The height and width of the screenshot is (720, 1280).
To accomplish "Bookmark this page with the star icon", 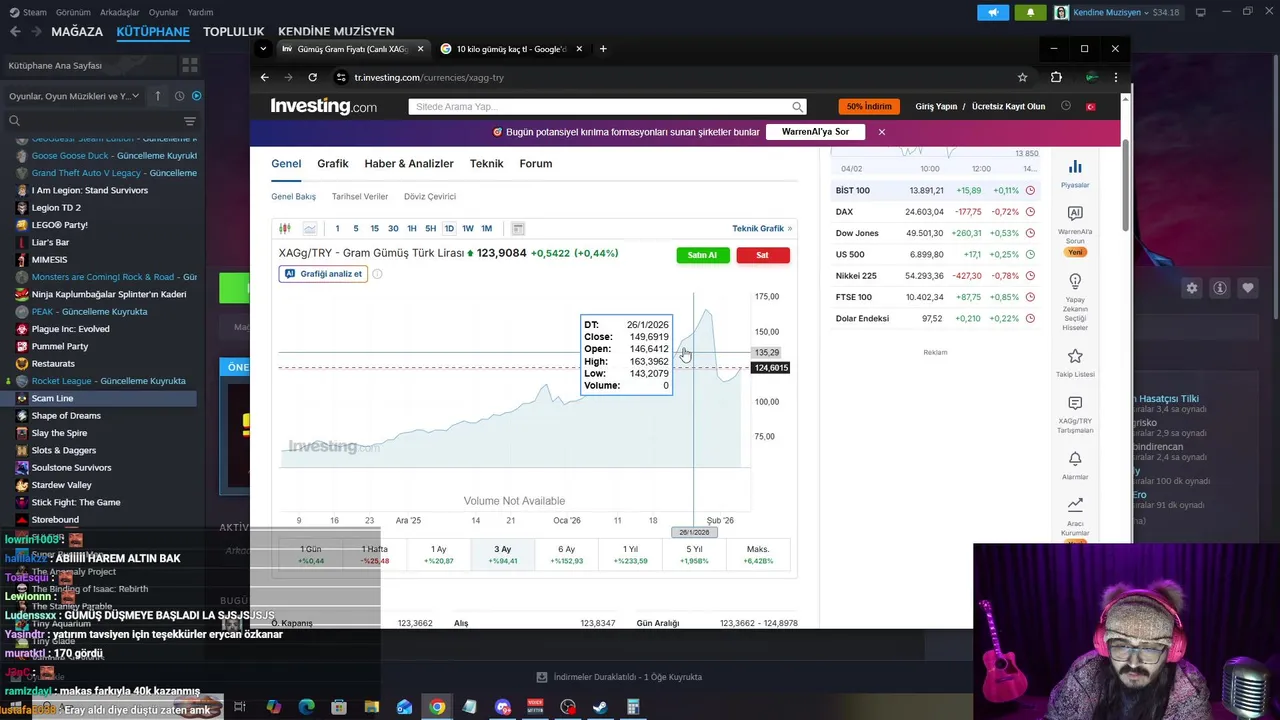I will (1022, 77).
